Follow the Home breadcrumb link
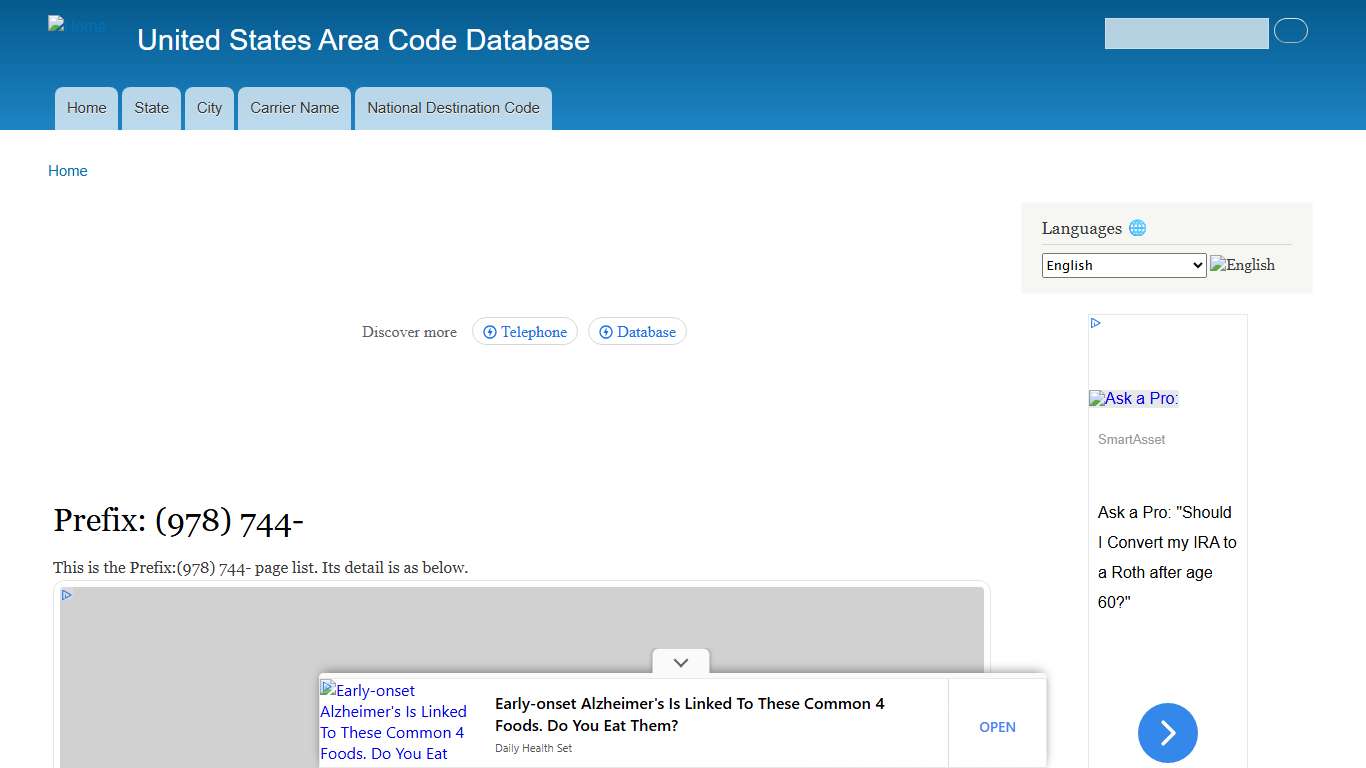Screen dimensions: 1366x768 pyautogui.click(x=67, y=171)
